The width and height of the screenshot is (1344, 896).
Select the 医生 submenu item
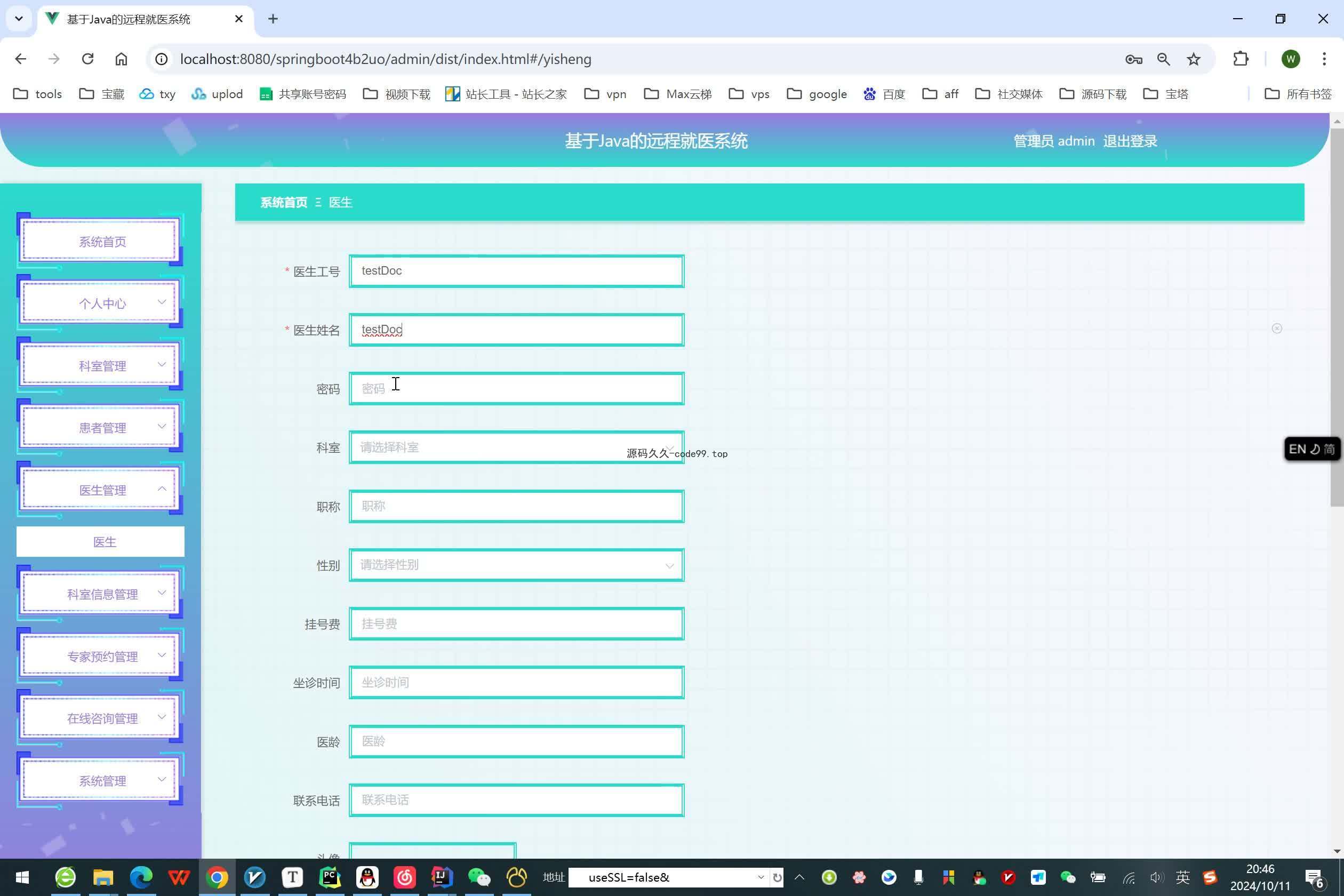101,542
